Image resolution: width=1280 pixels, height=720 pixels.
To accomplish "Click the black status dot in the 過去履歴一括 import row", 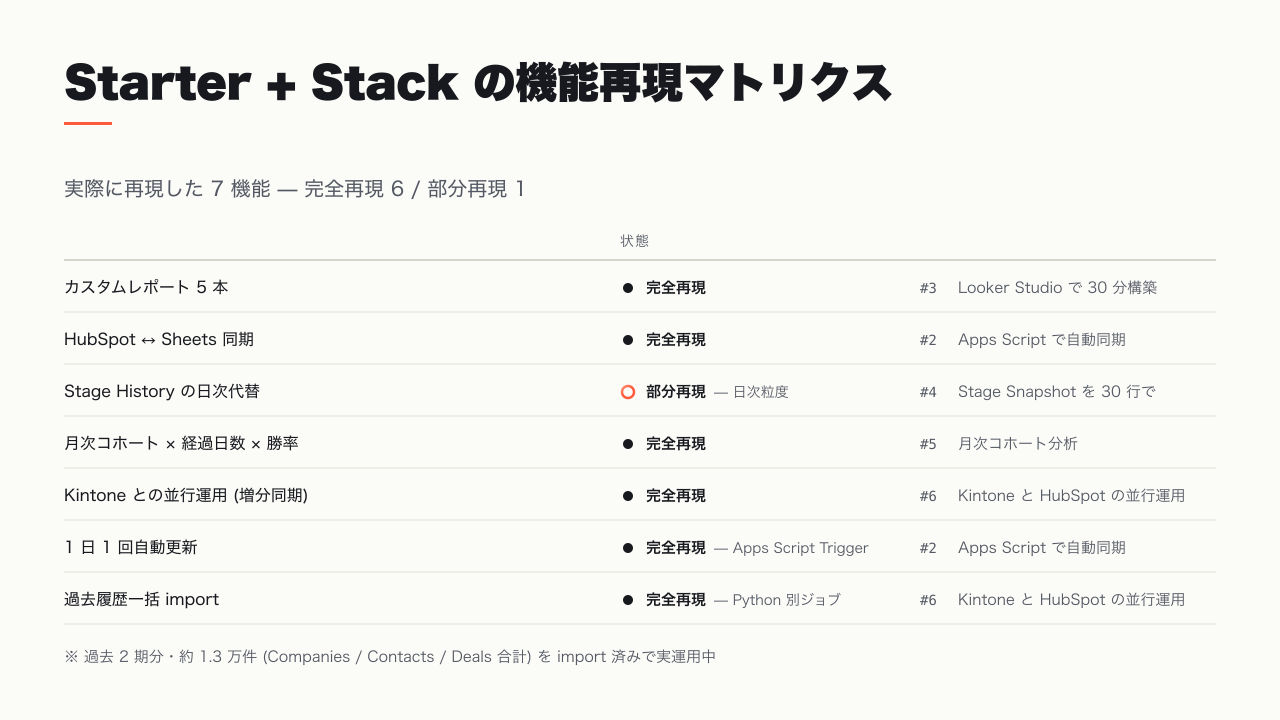I will pyautogui.click(x=628, y=600).
